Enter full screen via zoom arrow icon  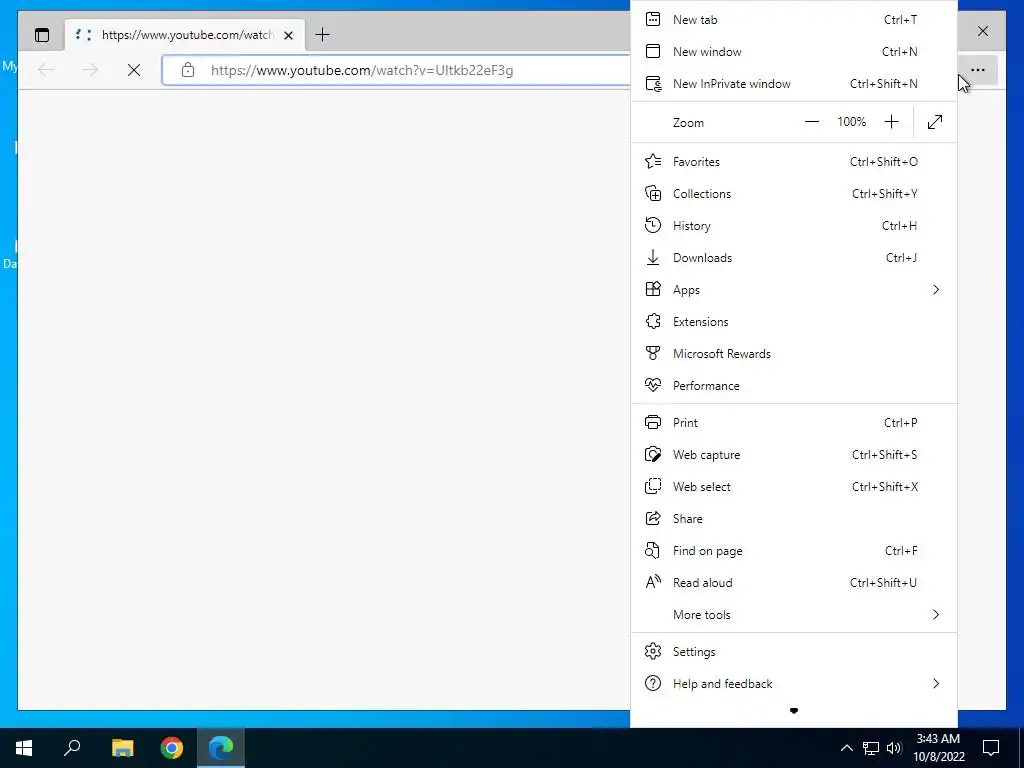[935, 122]
